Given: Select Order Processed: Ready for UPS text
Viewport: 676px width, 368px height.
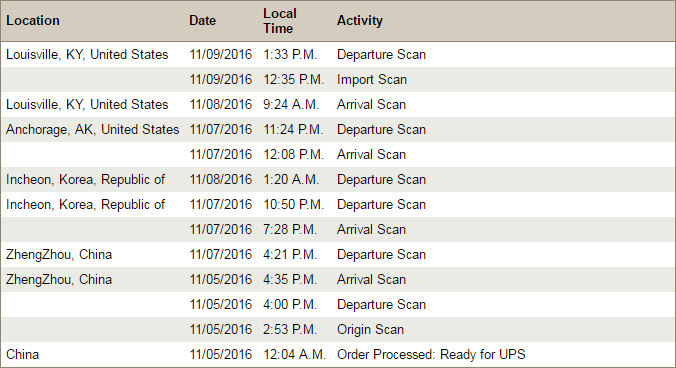Looking at the screenshot, I should click(431, 355).
